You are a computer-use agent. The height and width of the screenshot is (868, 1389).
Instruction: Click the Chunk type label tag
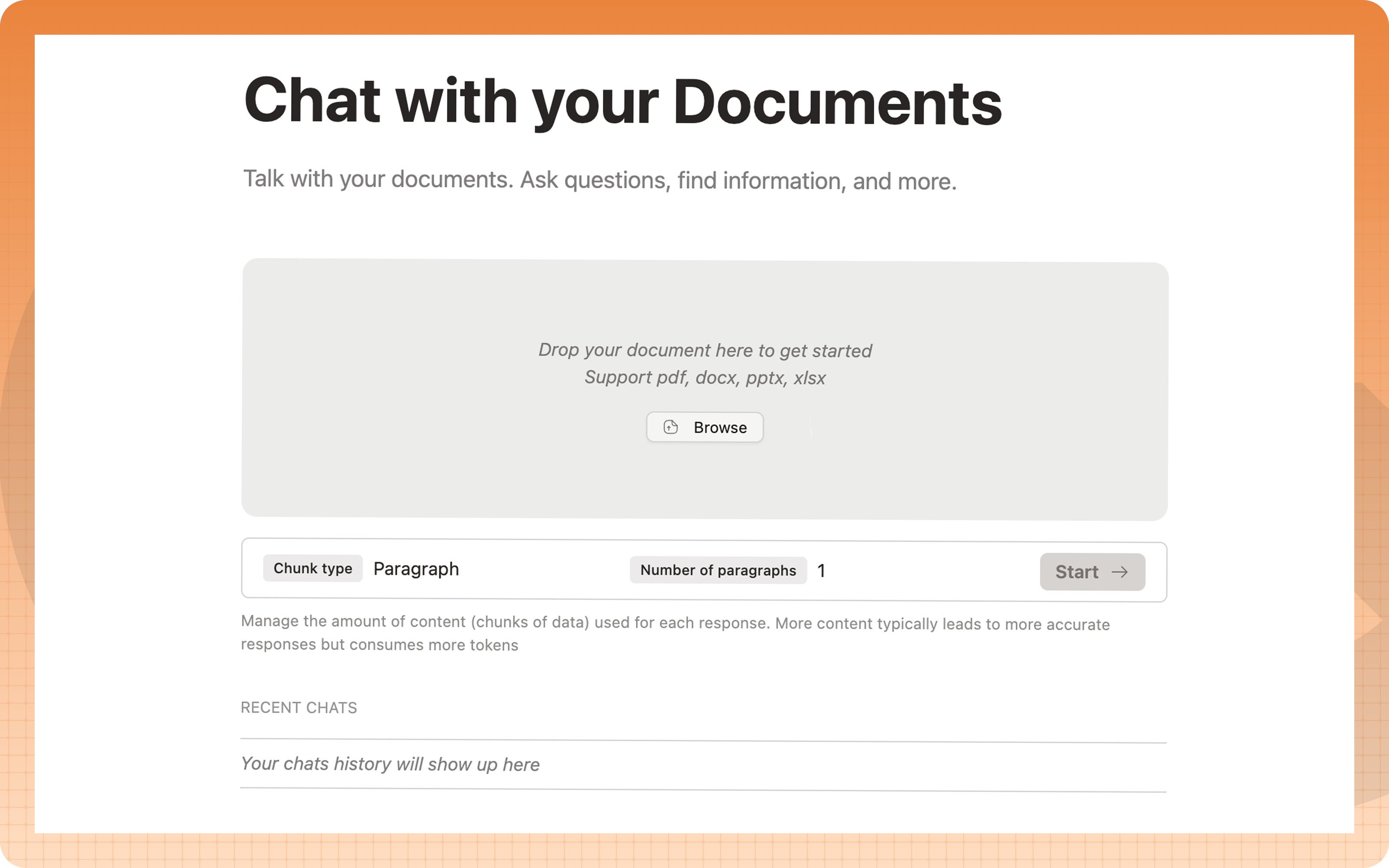click(313, 569)
